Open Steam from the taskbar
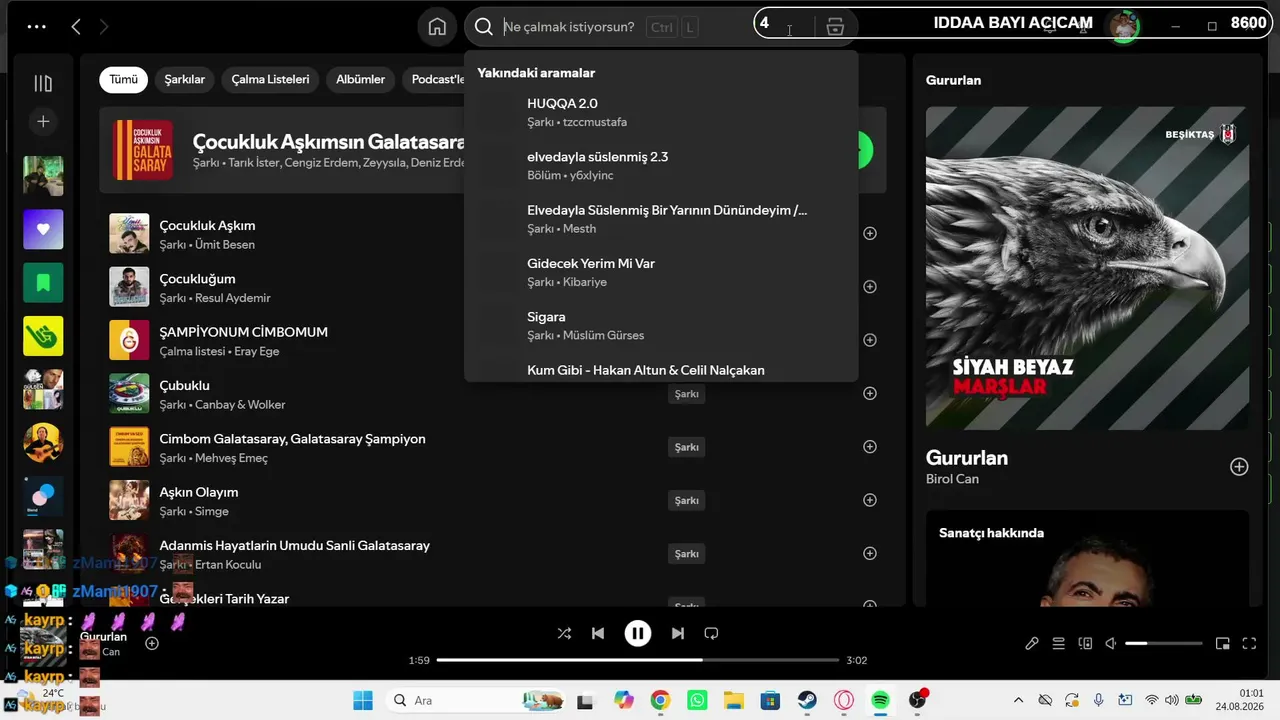Screen dimensions: 1280x720 coord(807,700)
